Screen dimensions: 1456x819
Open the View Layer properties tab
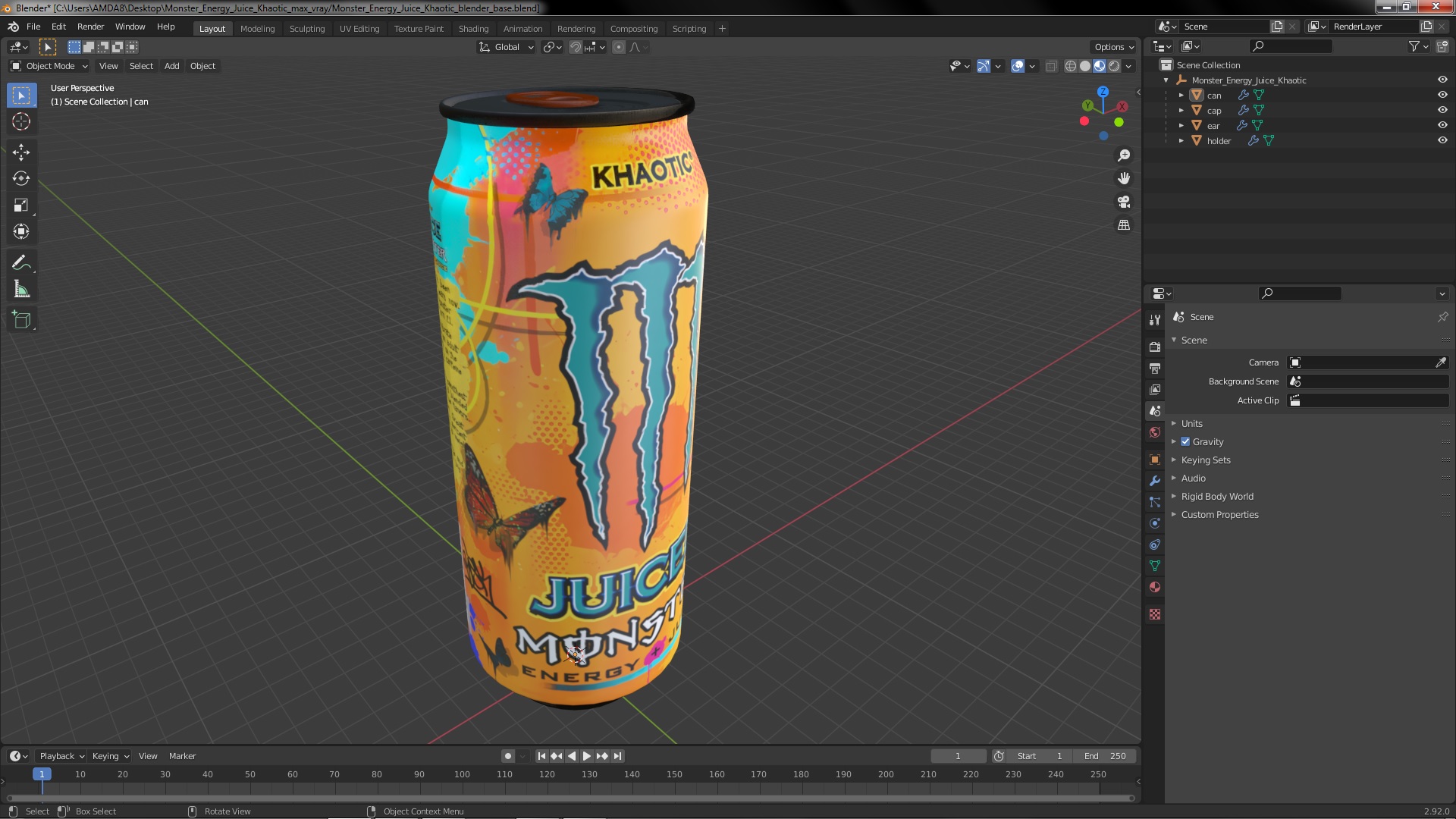[x=1155, y=389]
